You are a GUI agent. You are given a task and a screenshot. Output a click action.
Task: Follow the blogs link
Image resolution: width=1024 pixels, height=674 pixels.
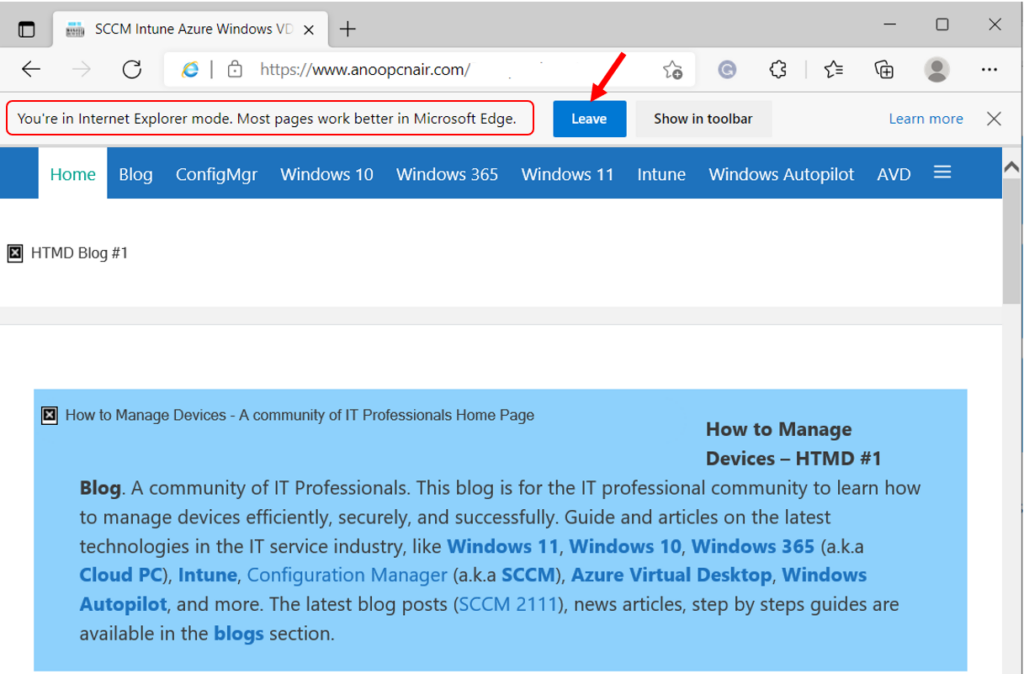[x=238, y=634]
